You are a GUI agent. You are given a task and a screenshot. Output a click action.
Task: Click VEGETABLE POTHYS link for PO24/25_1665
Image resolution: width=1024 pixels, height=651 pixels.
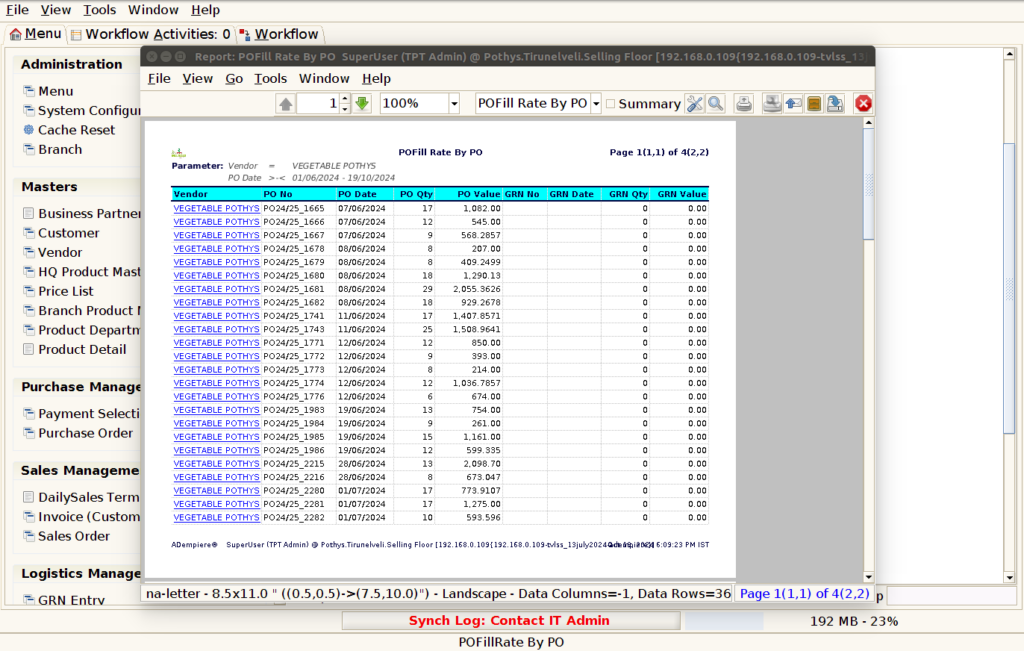(x=216, y=208)
